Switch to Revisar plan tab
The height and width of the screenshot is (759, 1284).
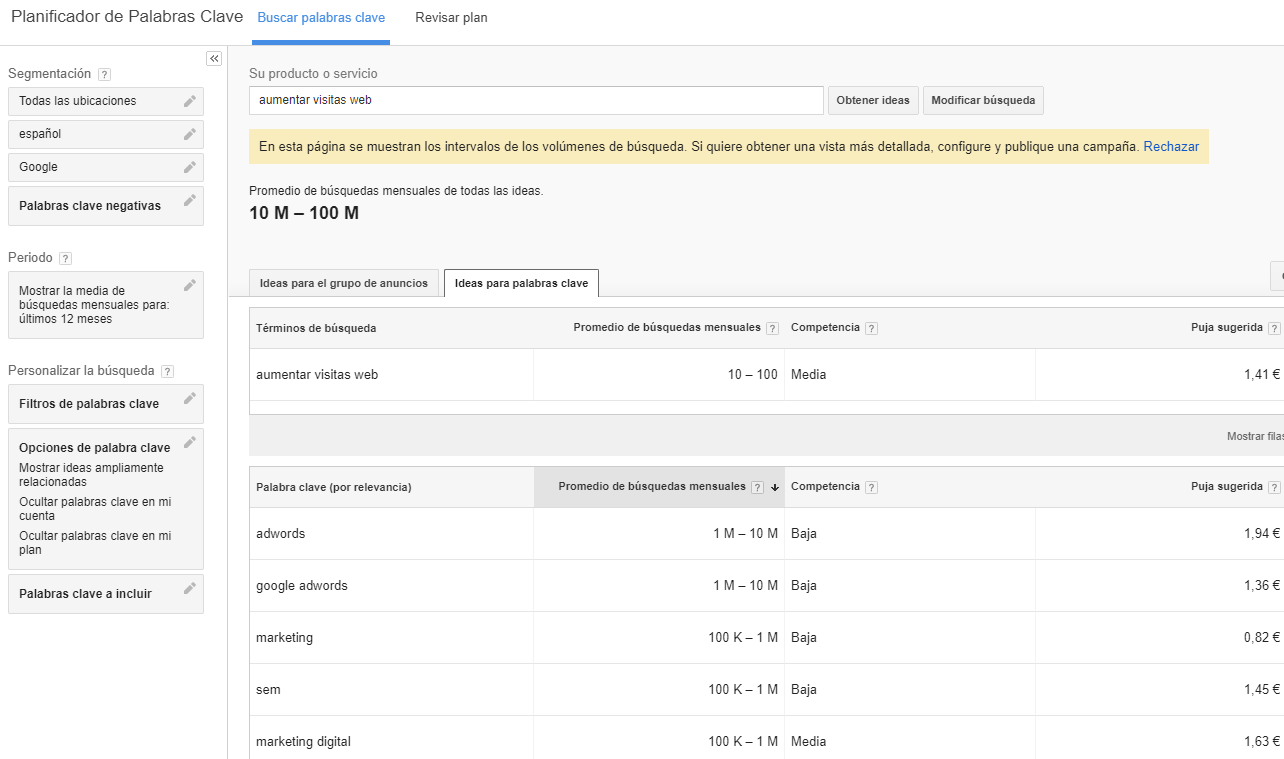click(451, 18)
